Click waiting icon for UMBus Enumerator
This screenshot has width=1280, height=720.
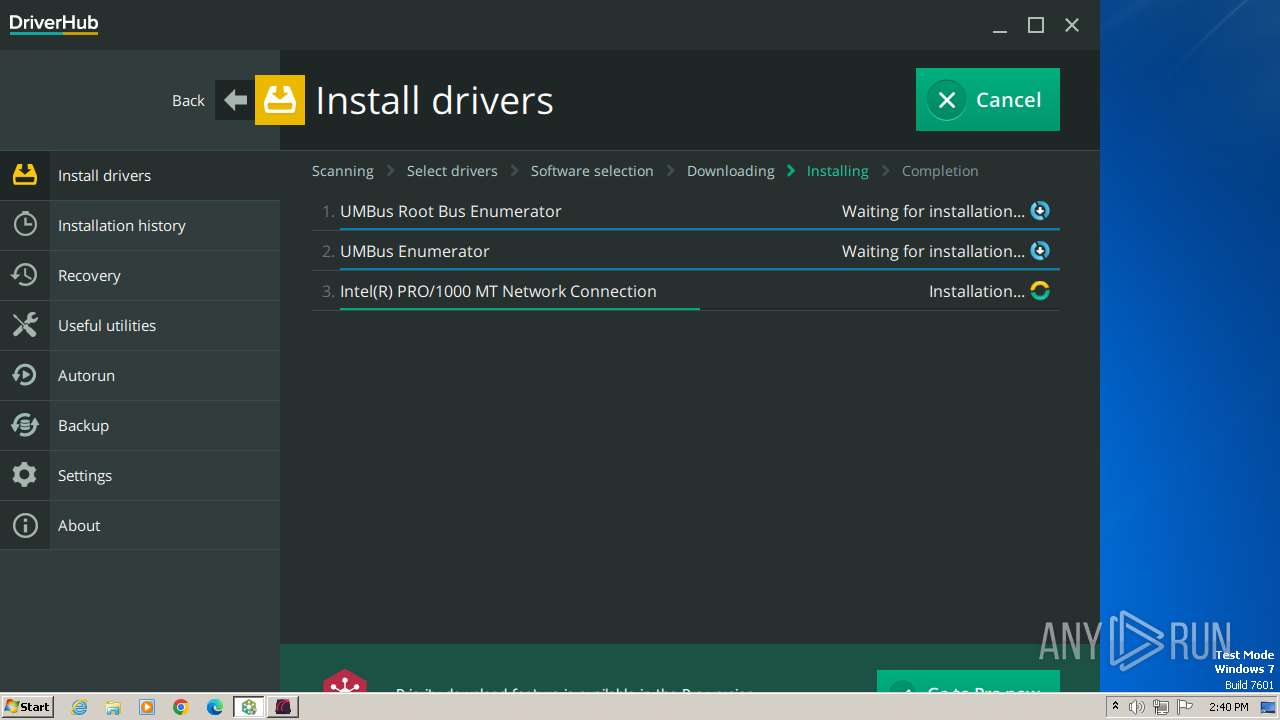pos(1040,251)
